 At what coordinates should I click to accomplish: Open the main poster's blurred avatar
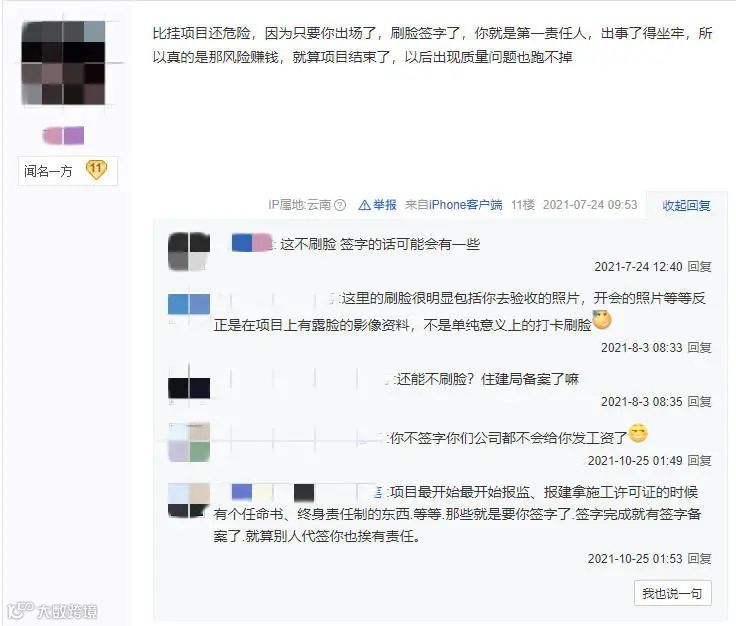pyautogui.click(x=63, y=63)
